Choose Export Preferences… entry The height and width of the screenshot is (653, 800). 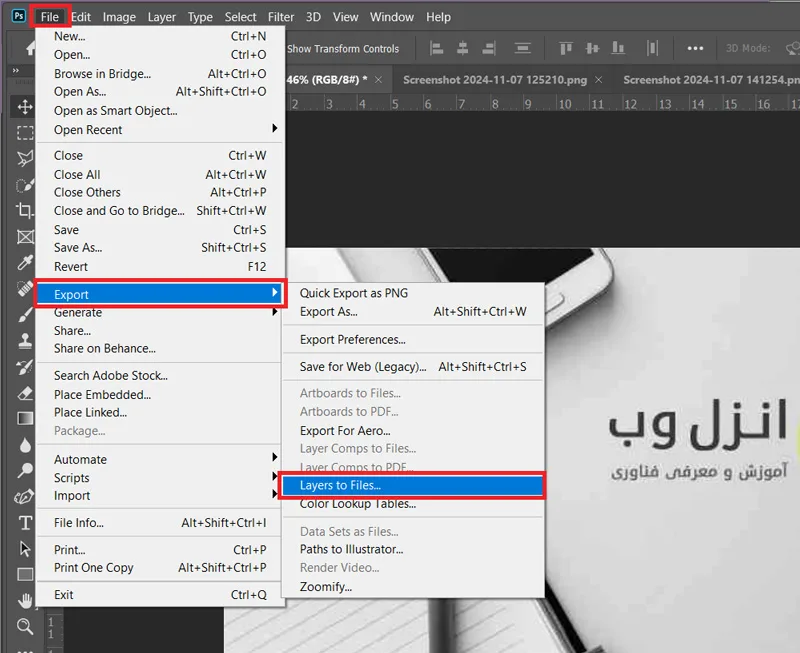(353, 339)
